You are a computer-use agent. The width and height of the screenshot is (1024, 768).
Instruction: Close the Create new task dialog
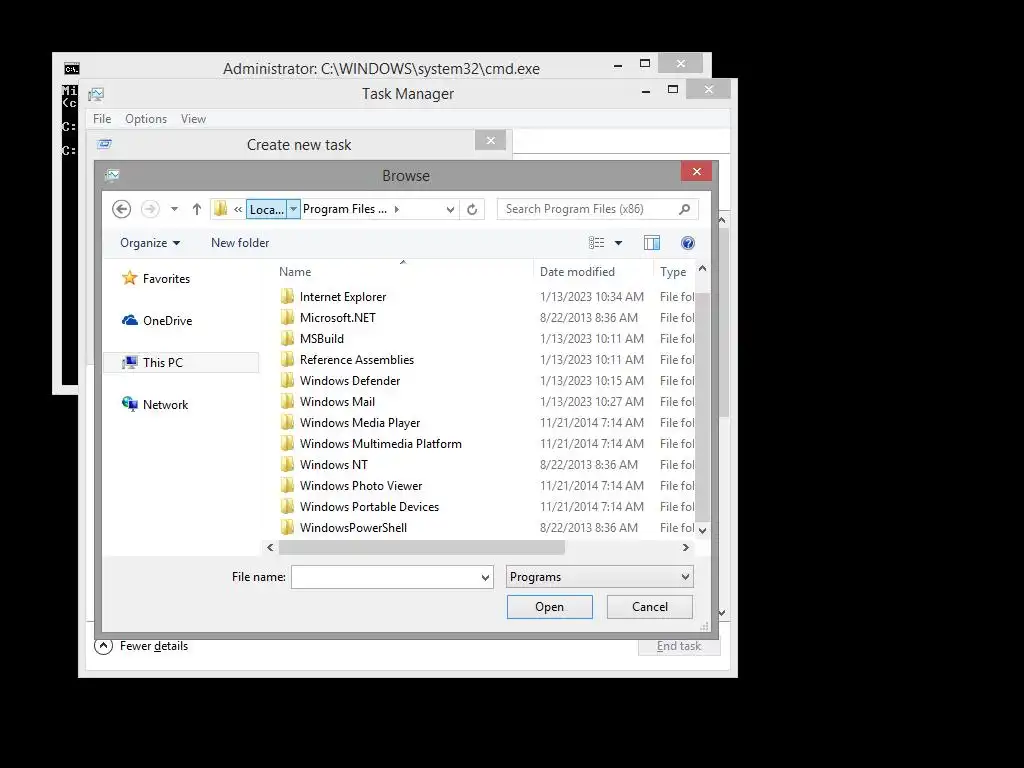pos(490,140)
